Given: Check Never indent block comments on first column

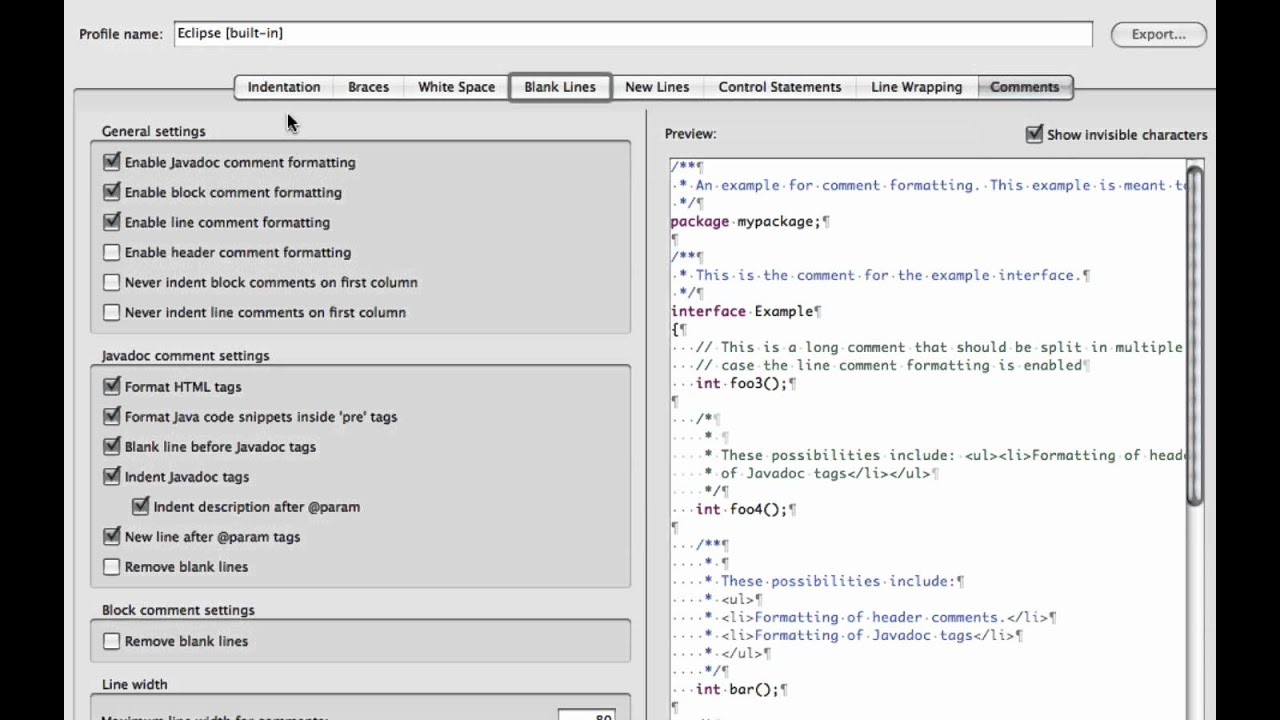Looking at the screenshot, I should [111, 282].
